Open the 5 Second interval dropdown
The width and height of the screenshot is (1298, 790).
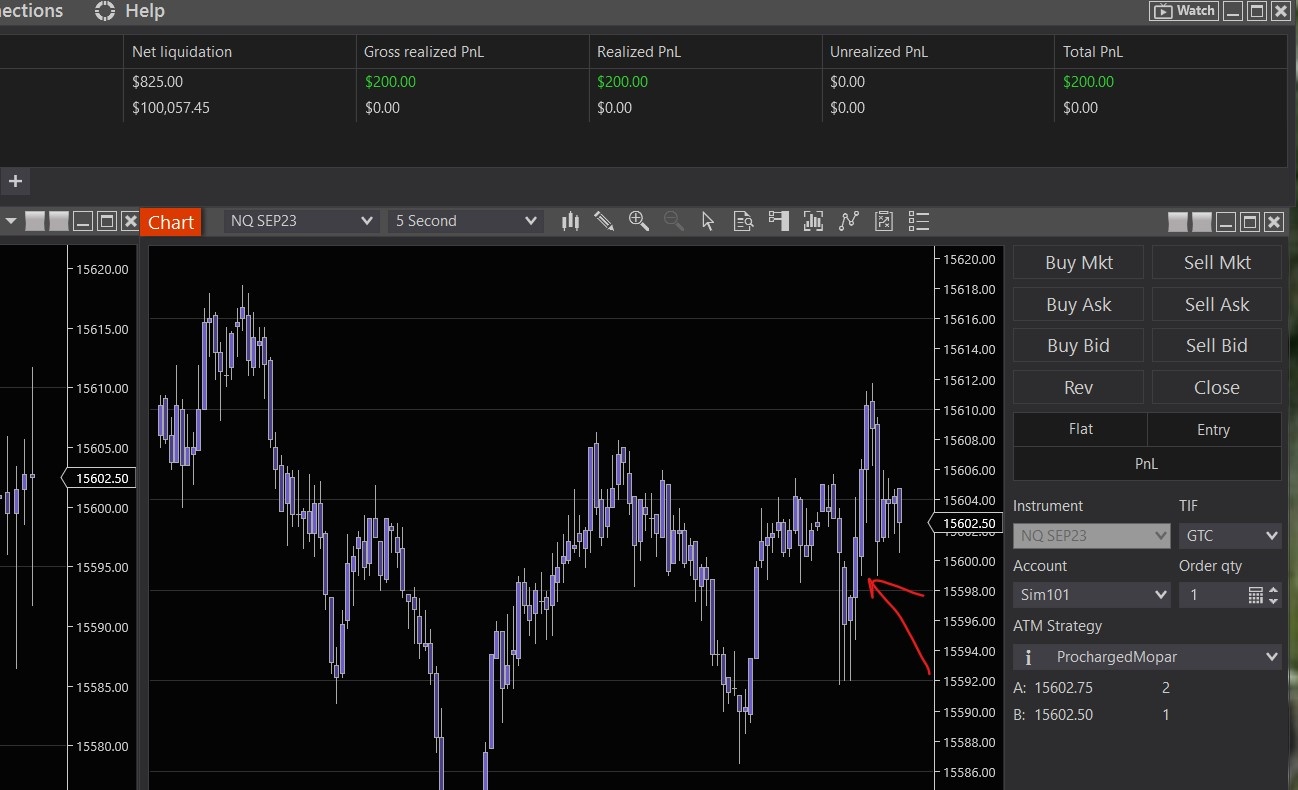[x=466, y=221]
